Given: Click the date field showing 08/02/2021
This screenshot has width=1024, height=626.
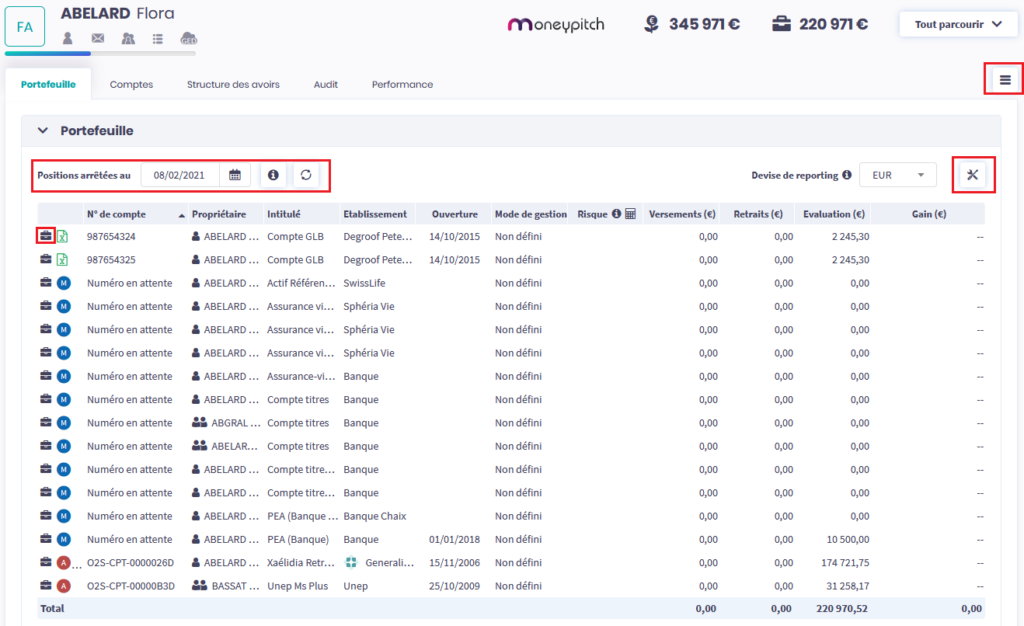Looking at the screenshot, I should pyautogui.click(x=179, y=175).
